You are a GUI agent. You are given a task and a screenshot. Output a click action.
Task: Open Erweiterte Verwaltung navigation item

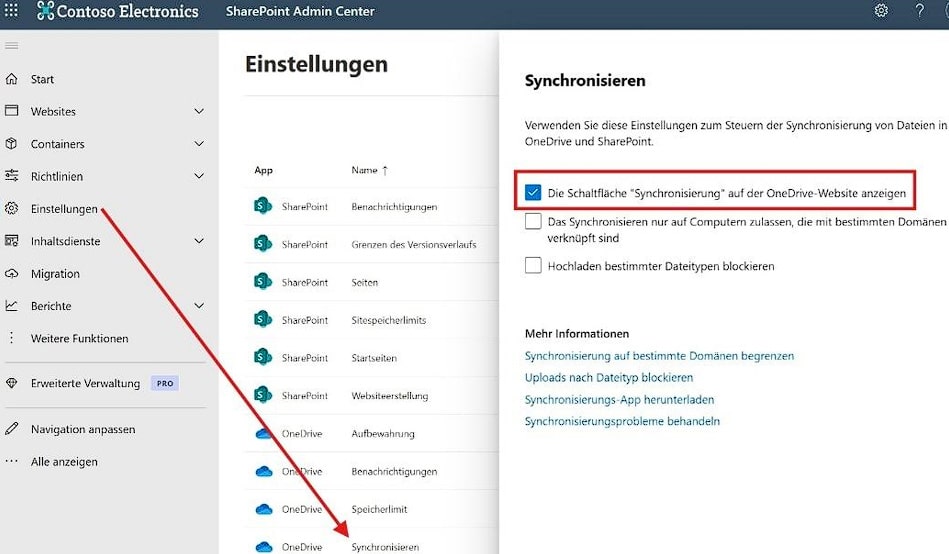[x=85, y=383]
